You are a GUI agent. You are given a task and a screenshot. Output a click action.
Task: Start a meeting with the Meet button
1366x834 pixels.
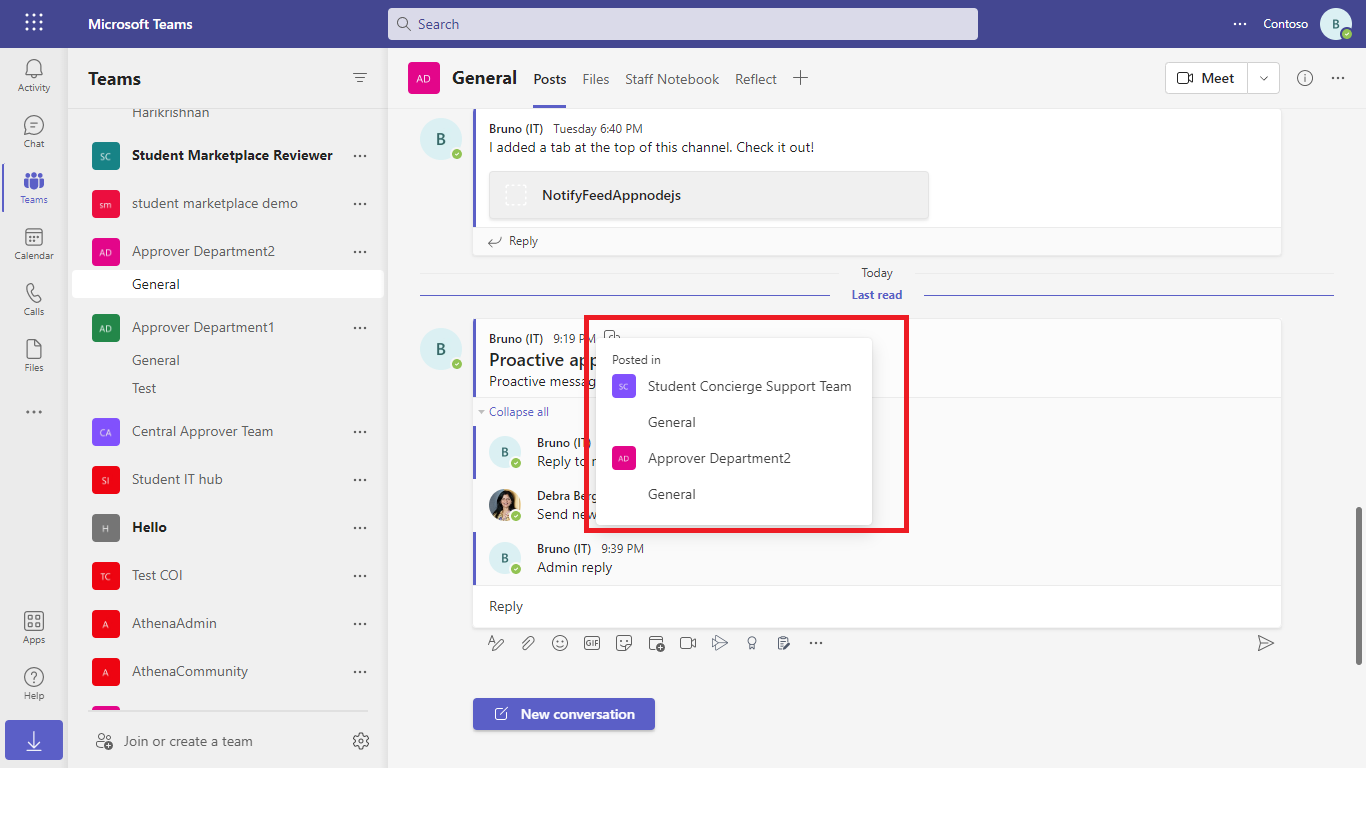[x=1207, y=78]
